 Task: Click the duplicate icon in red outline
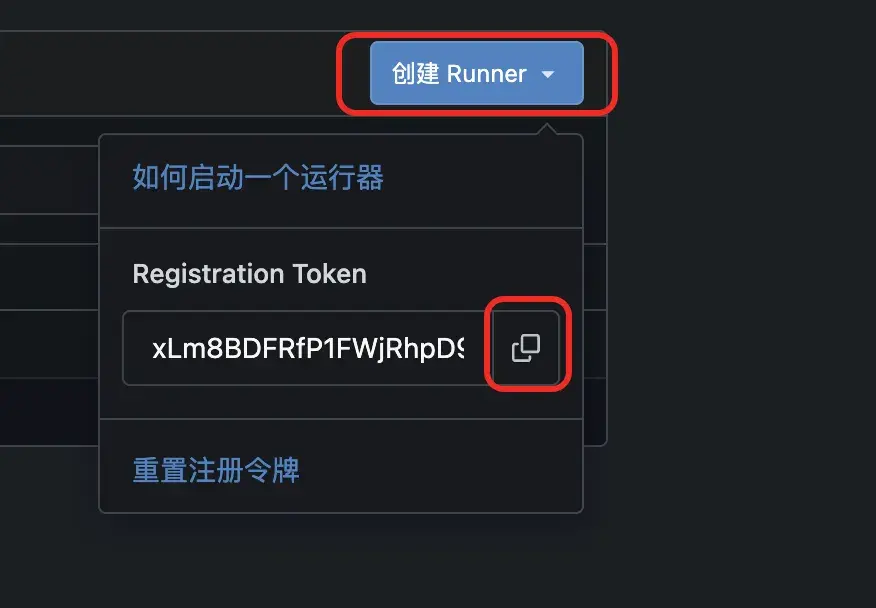526,348
